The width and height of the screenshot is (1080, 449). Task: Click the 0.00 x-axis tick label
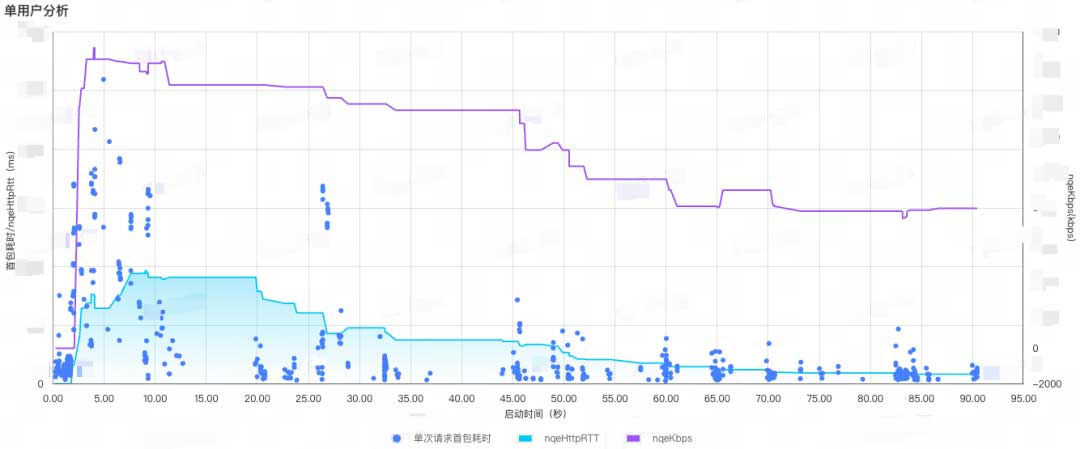coord(52,398)
